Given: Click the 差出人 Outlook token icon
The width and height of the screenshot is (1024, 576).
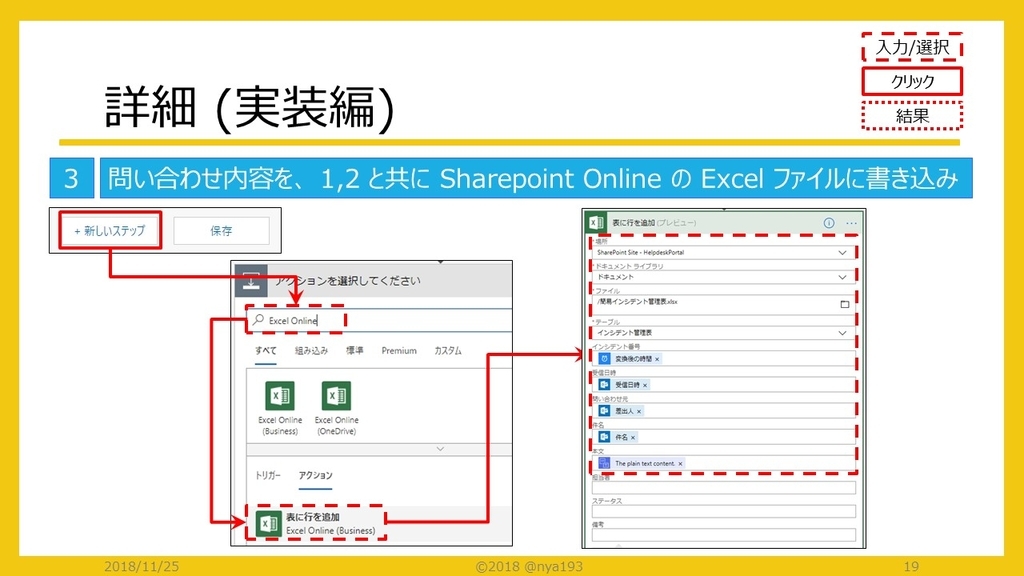Looking at the screenshot, I should tap(604, 411).
